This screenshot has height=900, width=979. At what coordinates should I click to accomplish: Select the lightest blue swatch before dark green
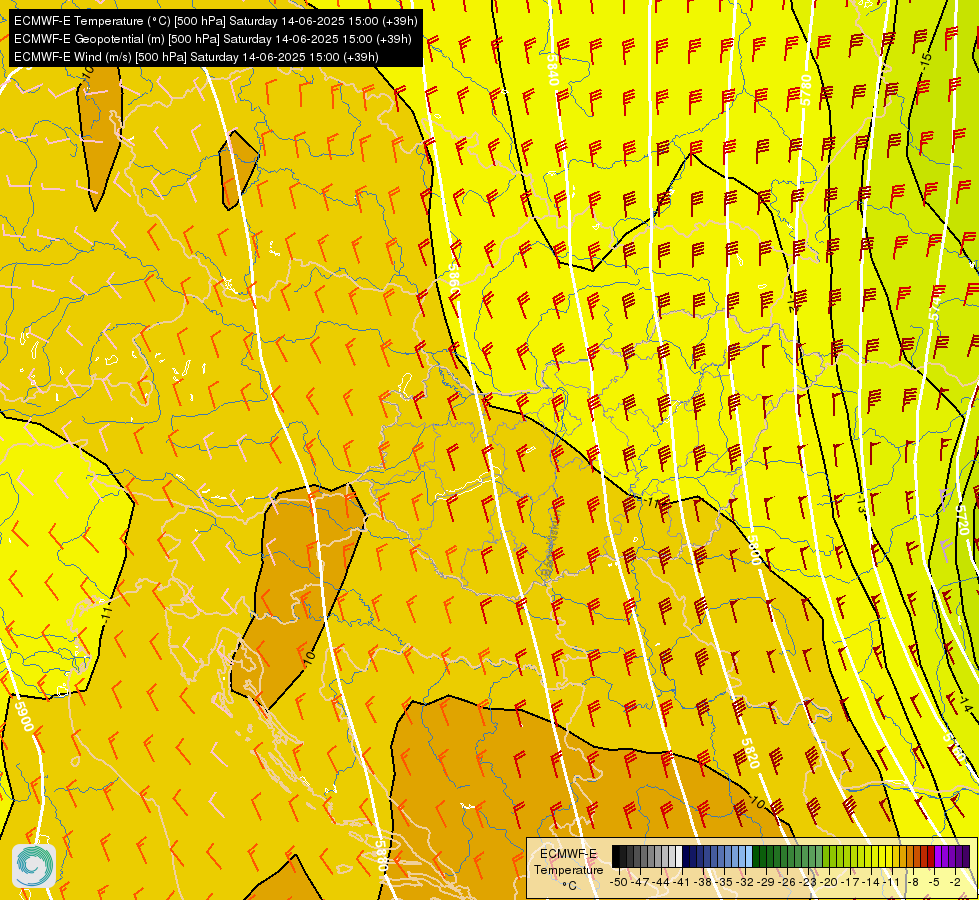[749, 856]
